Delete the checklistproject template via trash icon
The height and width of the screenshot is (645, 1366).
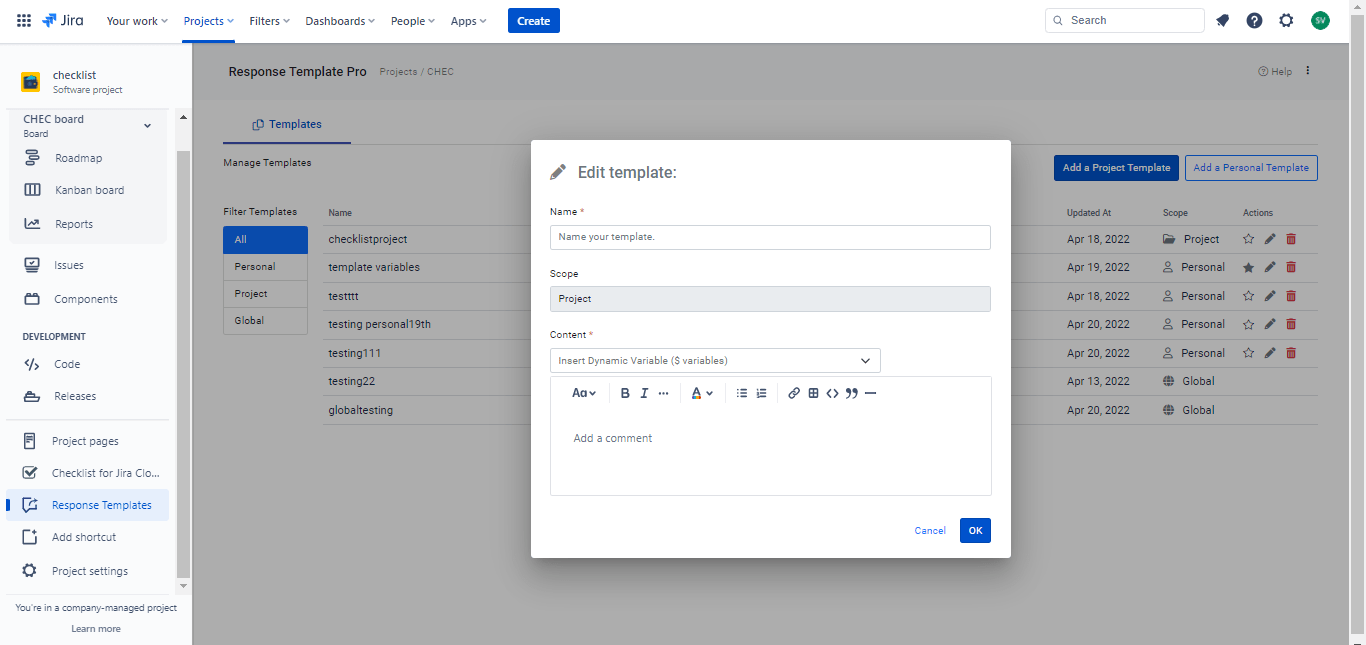[x=1291, y=238]
